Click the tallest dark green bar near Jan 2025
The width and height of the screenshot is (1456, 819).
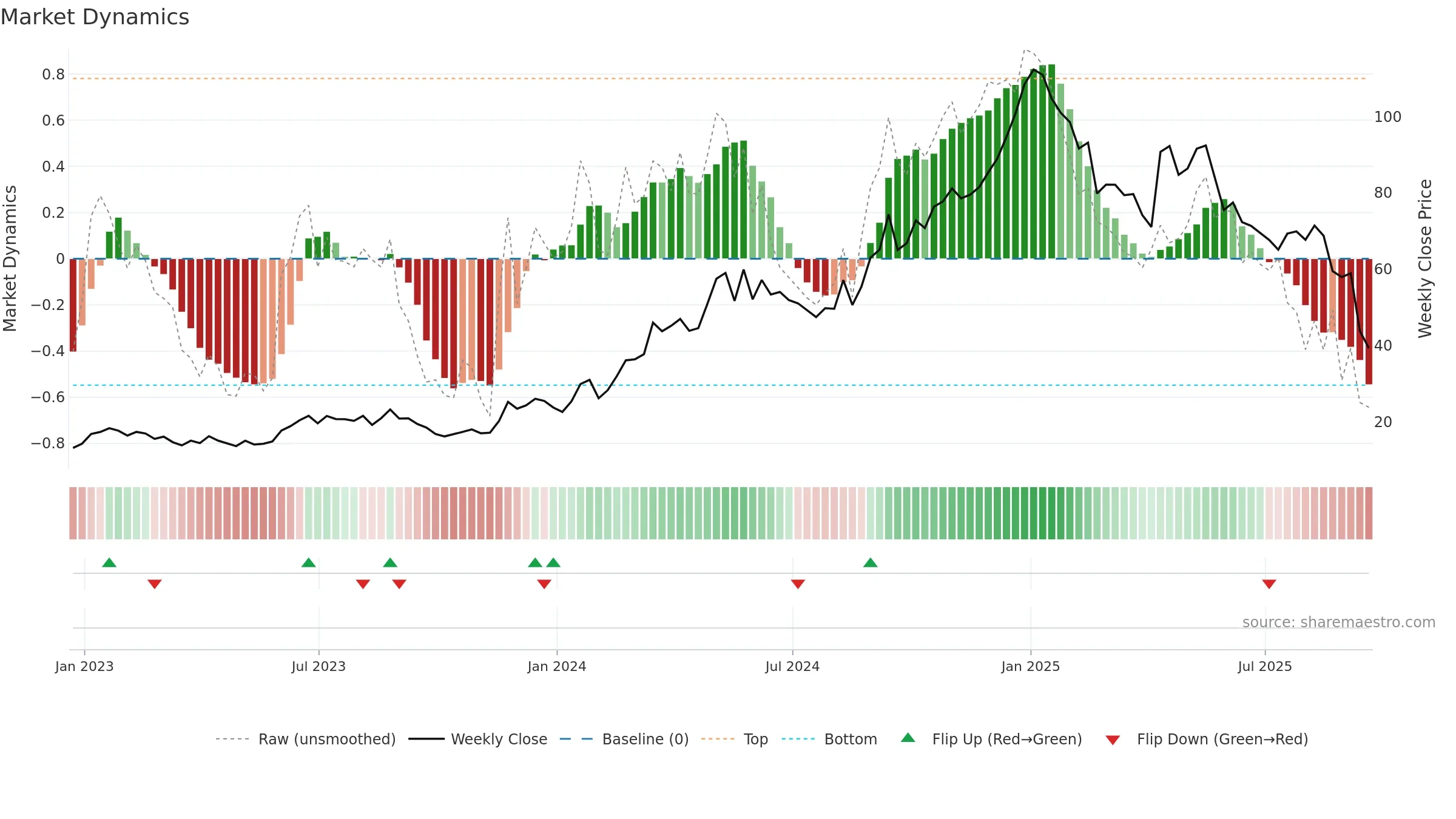1051,161
